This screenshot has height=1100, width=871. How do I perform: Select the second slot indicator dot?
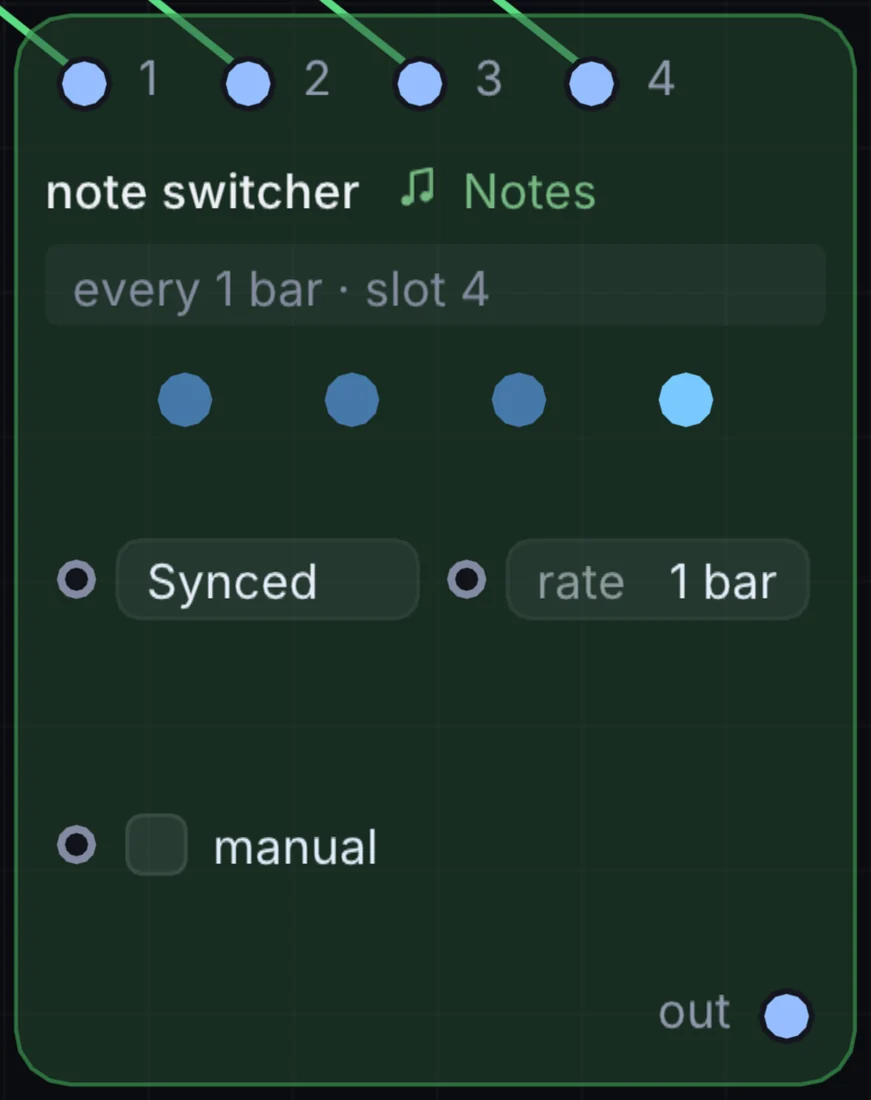coord(352,400)
